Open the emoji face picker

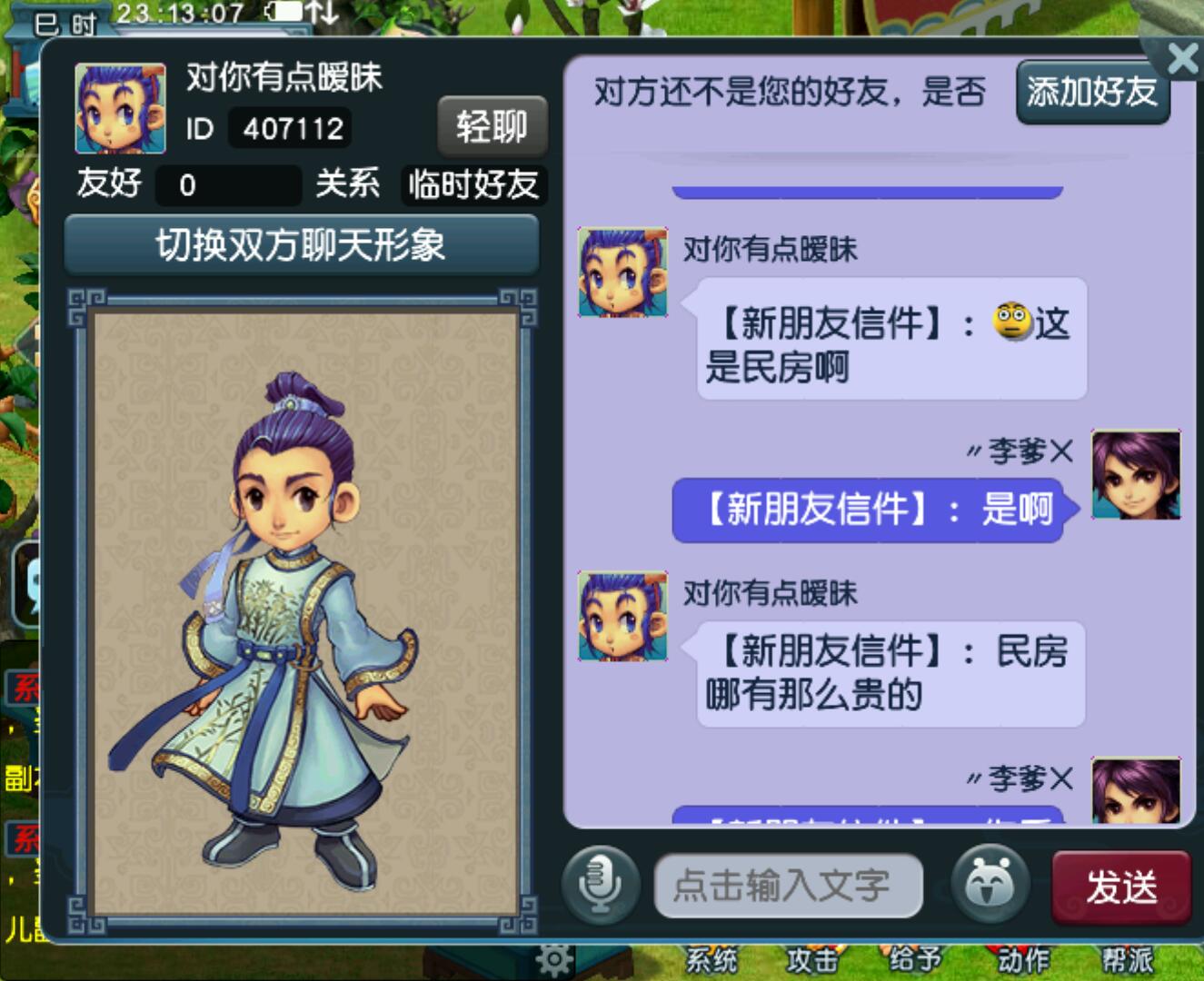point(990,883)
